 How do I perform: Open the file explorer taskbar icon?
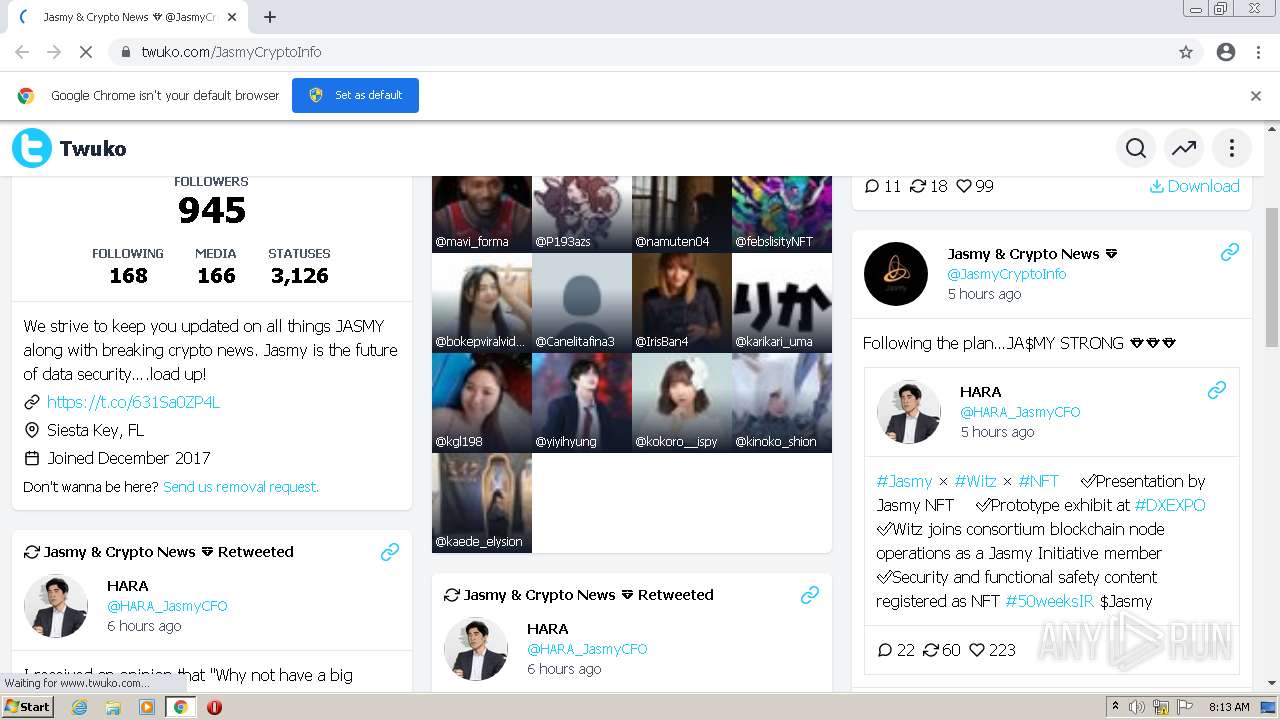pyautogui.click(x=113, y=707)
